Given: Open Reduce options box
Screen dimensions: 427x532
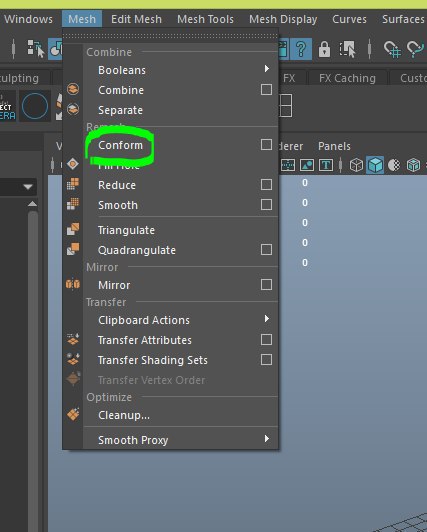Looking at the screenshot, I should click(266, 185).
